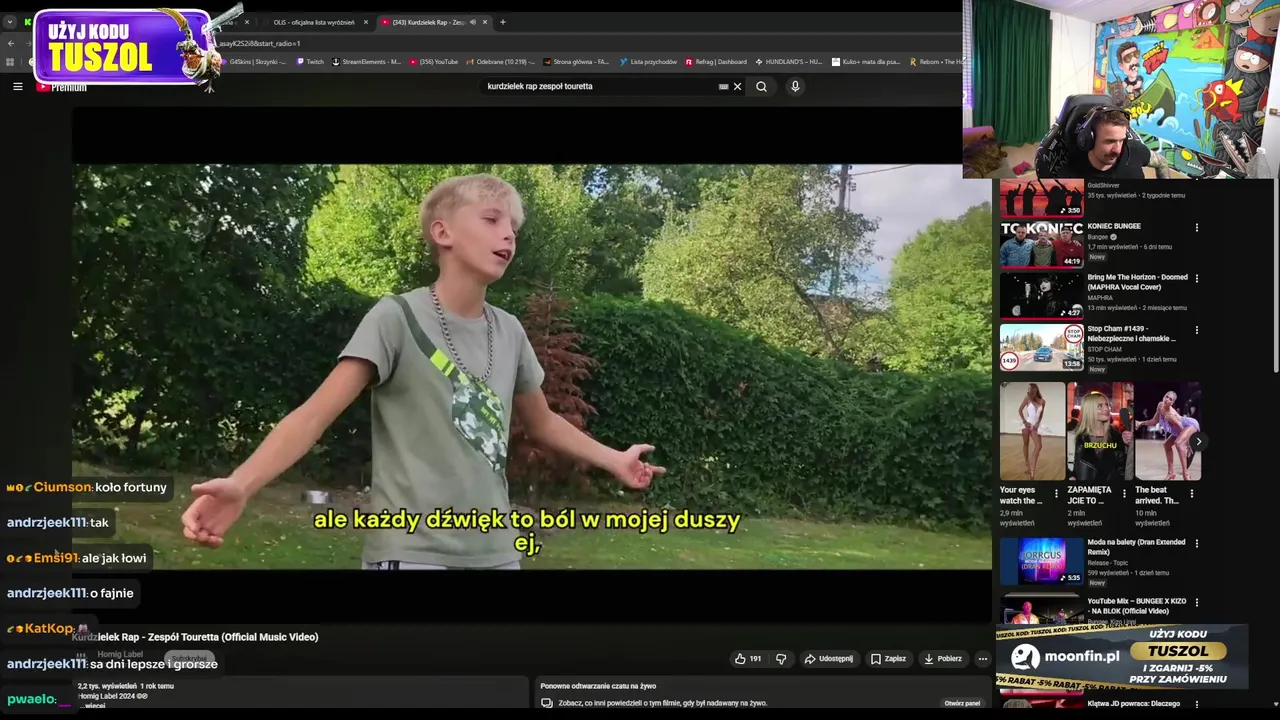Open the tab search dropdown arrow
This screenshot has height=720, width=1280.
[10, 22]
